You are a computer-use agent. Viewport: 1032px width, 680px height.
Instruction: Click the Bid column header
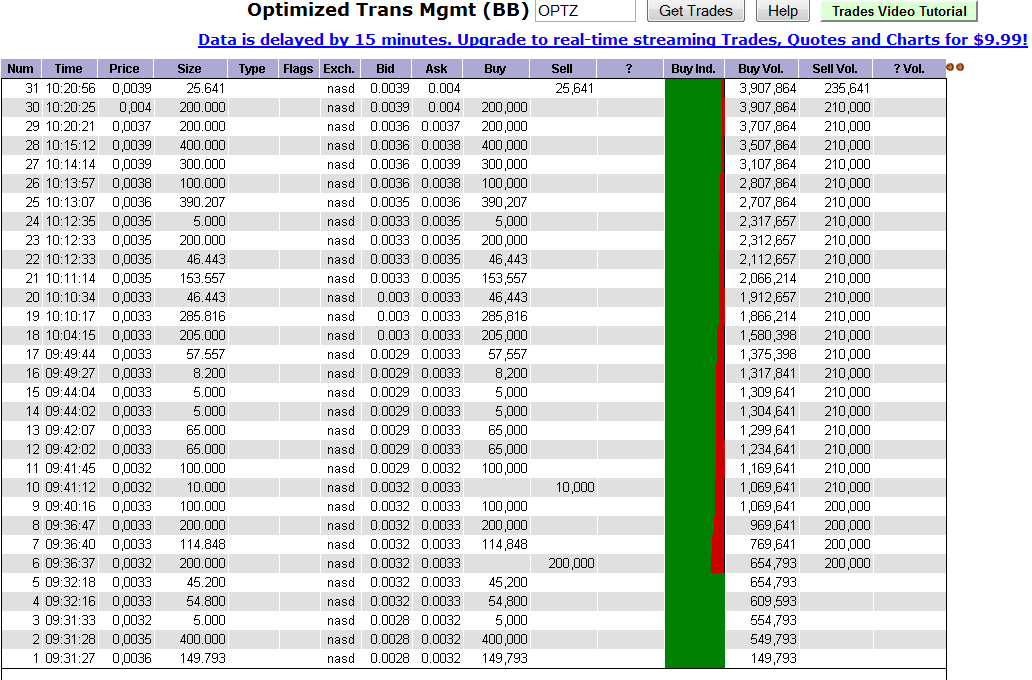point(386,69)
